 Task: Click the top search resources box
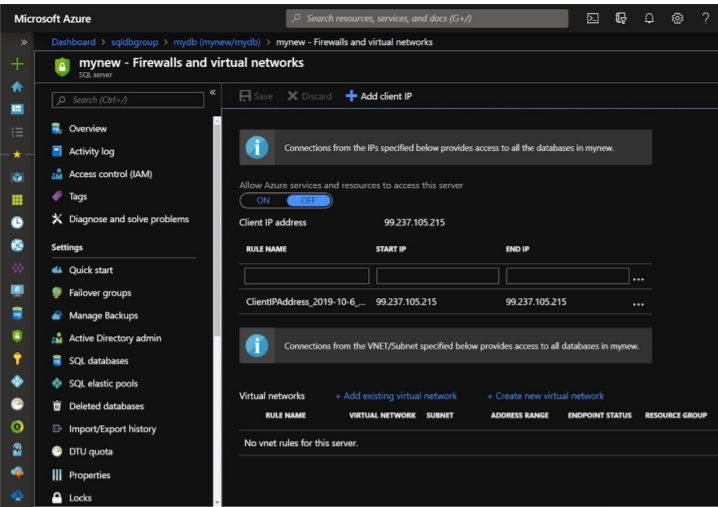427,18
